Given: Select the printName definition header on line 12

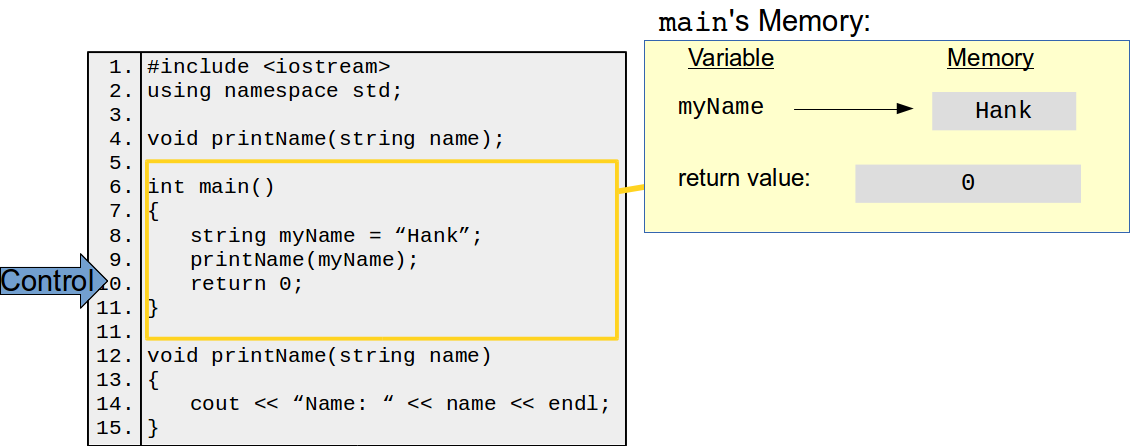Looking at the screenshot, I should coord(320,356).
